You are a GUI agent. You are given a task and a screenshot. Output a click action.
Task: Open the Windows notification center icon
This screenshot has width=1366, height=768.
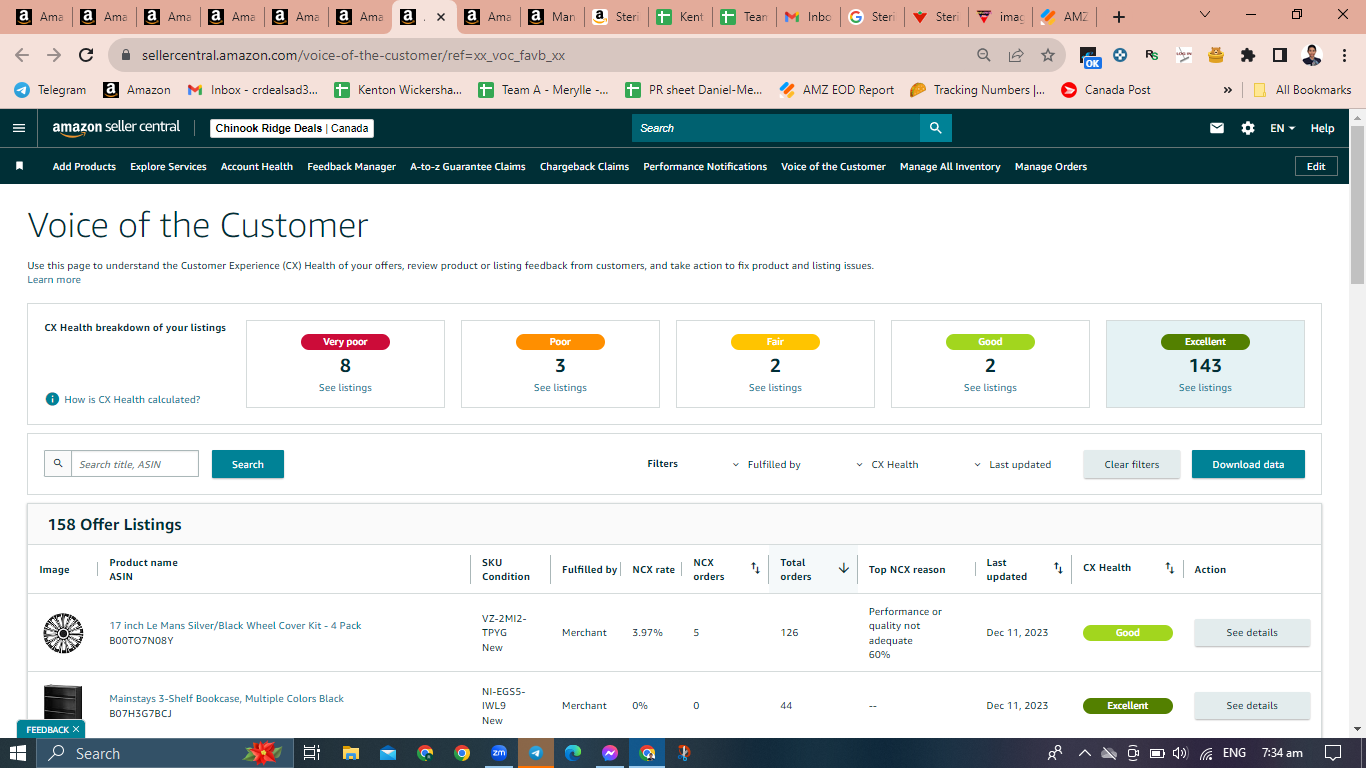coord(1333,753)
